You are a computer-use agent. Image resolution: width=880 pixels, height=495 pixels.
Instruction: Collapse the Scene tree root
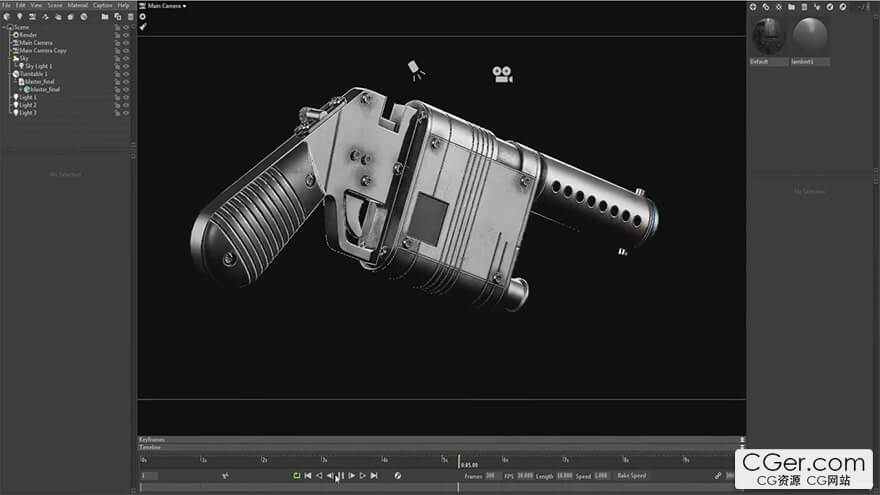point(4,27)
